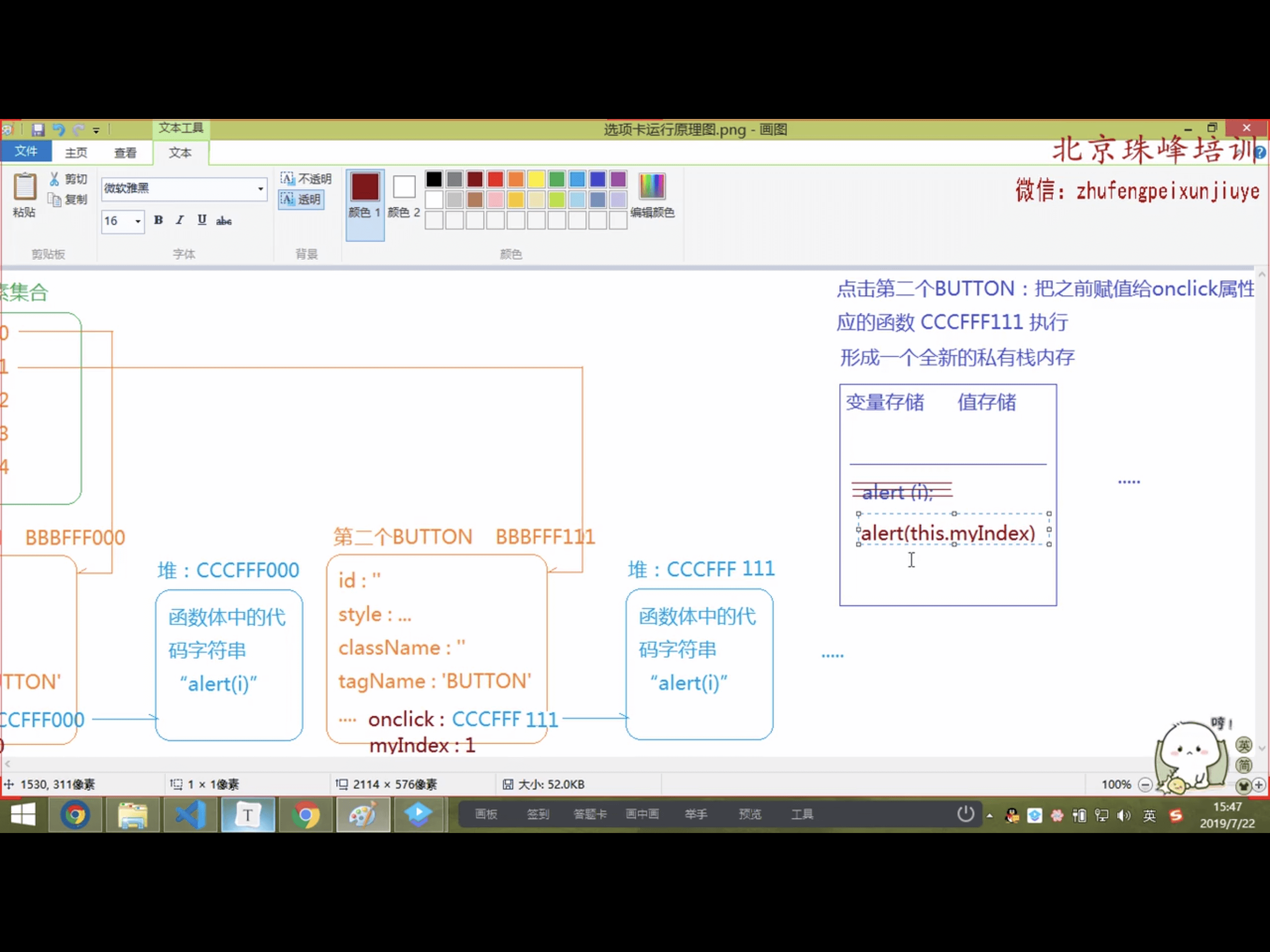
Task: Click the Preview button in bottom toolbar
Action: (749, 814)
